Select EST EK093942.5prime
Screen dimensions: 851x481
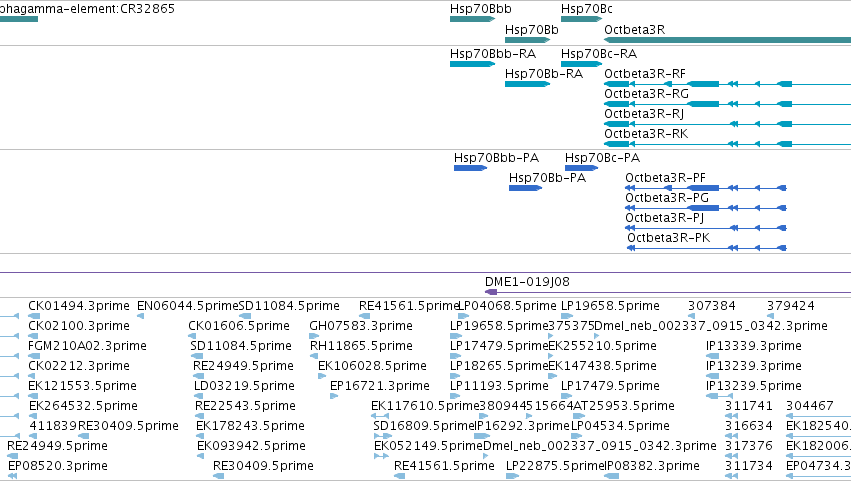(x=251, y=446)
